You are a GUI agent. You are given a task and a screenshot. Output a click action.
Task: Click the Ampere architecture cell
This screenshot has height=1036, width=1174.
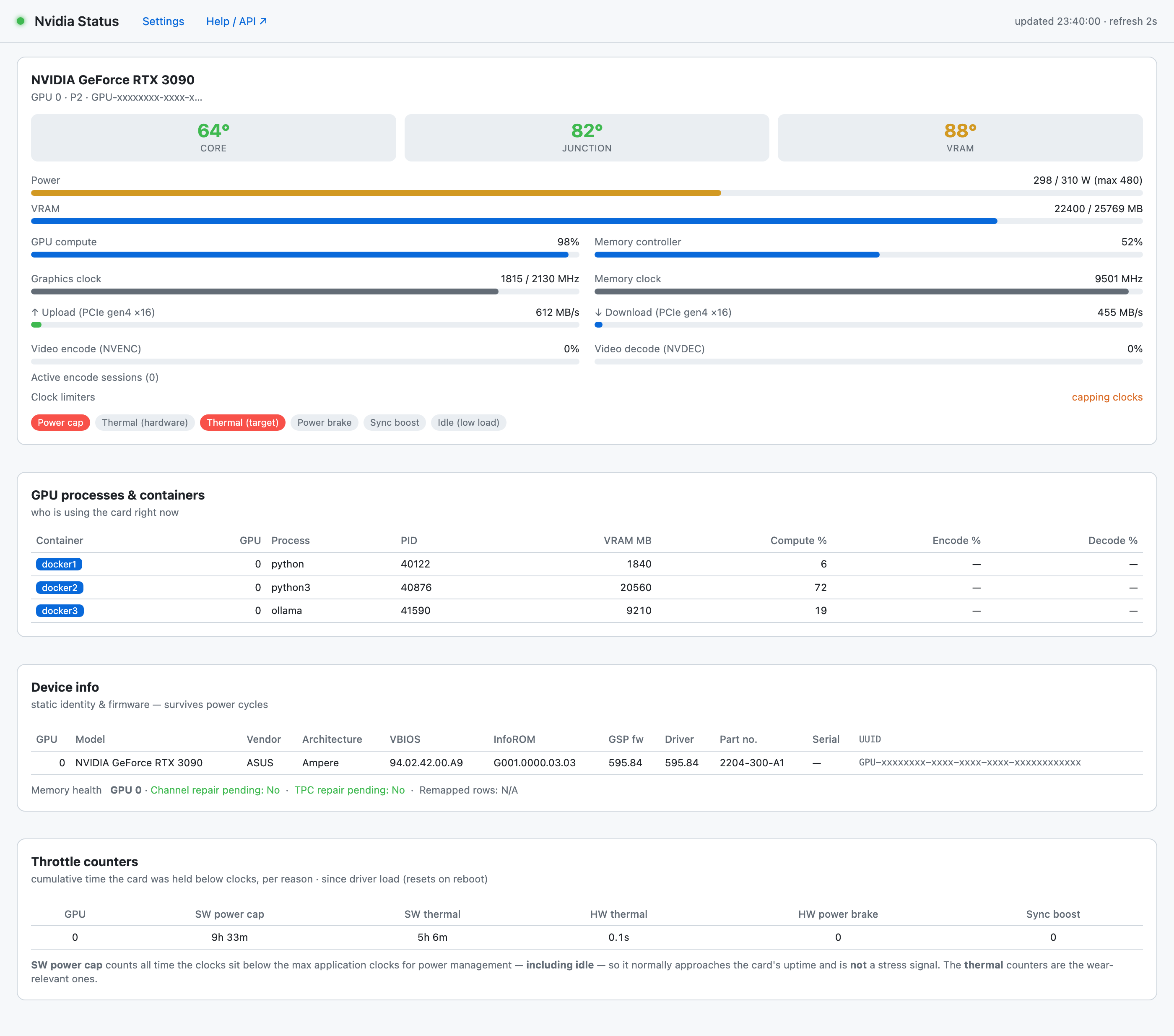[x=320, y=763]
